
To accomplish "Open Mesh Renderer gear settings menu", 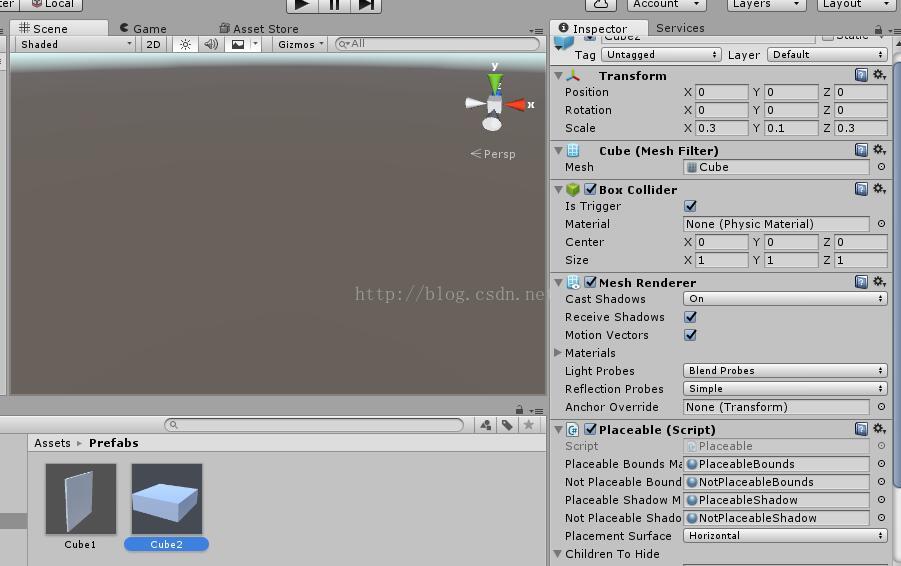I will click(x=880, y=282).
